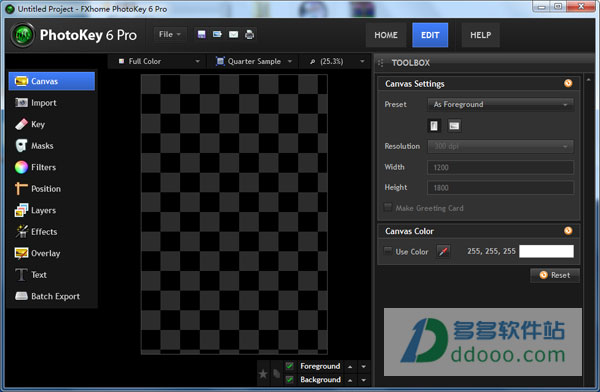Open the Batch Export panel
600x392 pixels.
point(52,296)
